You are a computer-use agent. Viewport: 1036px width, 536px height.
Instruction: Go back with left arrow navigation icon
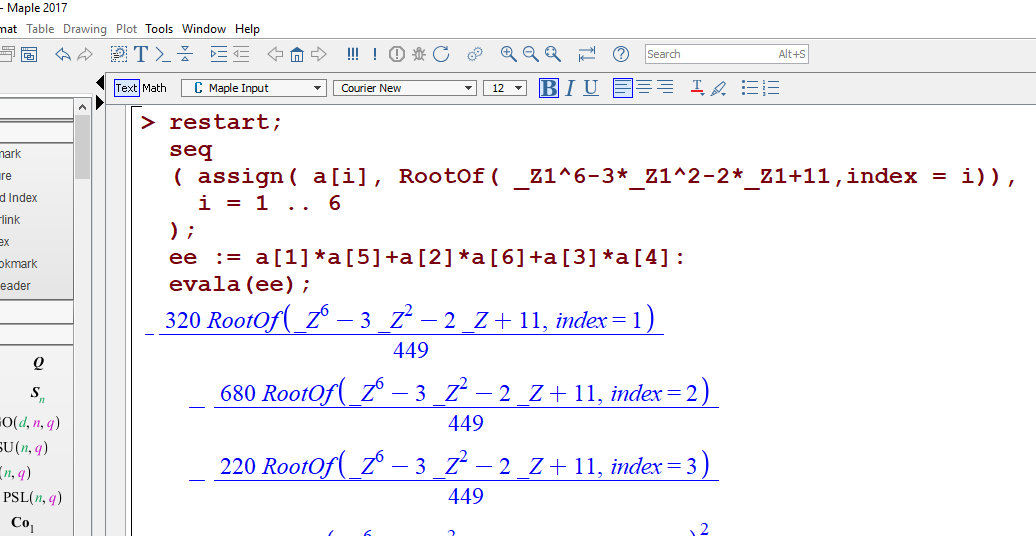click(x=275, y=54)
